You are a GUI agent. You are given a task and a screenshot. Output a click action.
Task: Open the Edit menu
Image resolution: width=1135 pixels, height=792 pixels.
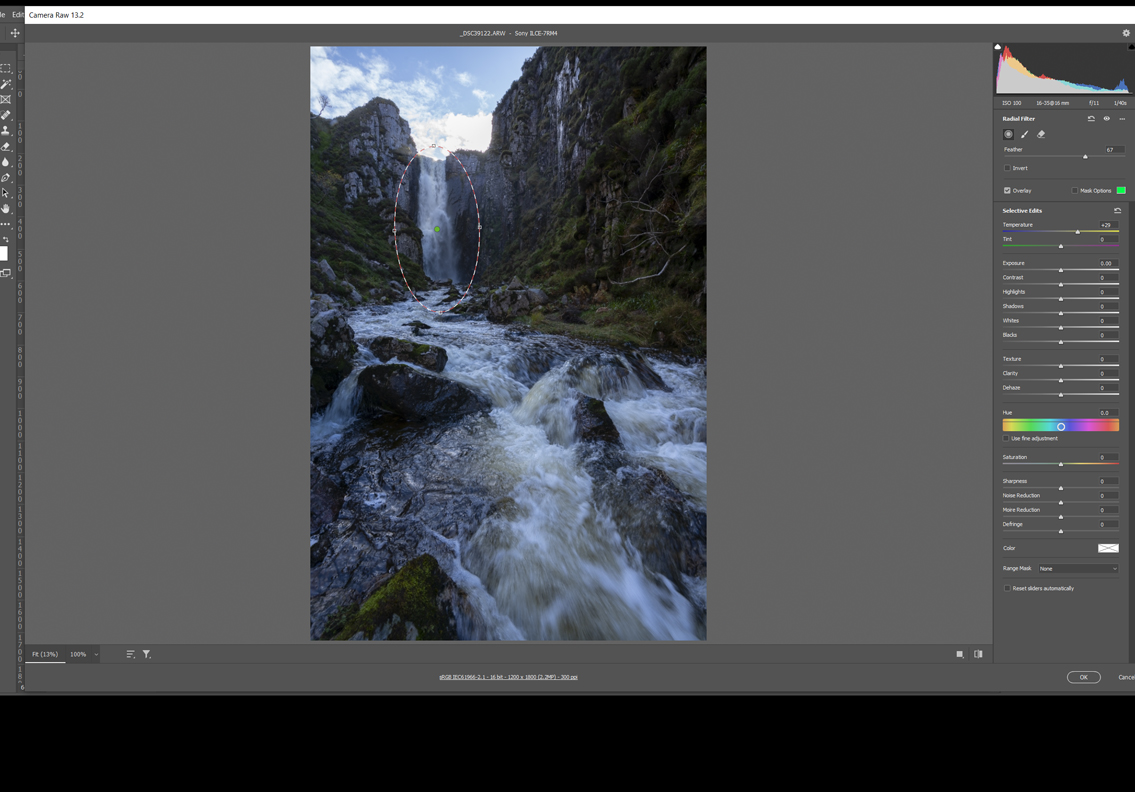[17, 15]
